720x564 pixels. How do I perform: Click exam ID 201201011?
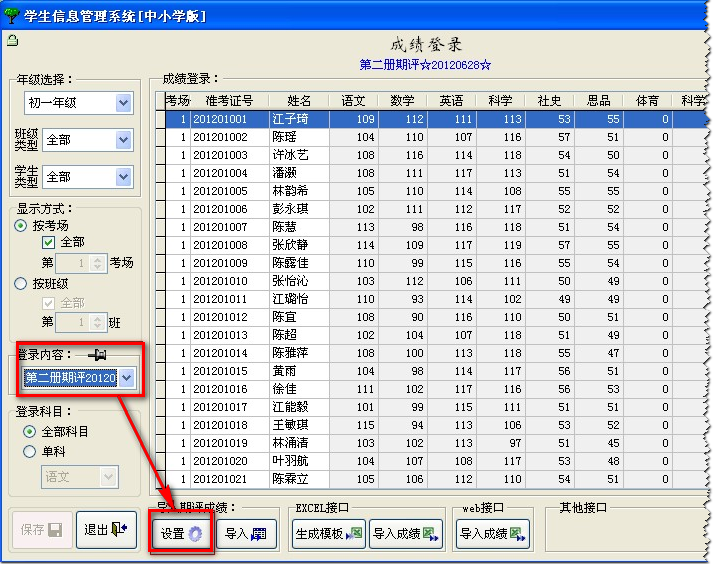coord(220,299)
